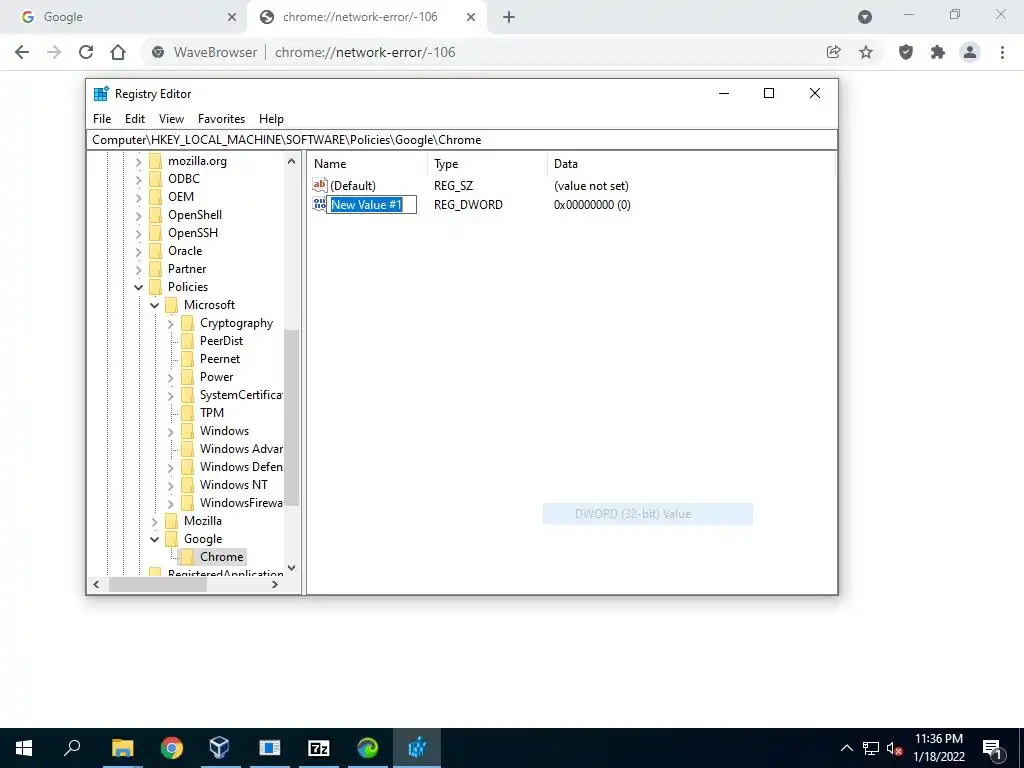Click the tree horizontal scroll right arrow
This screenshot has width=1024, height=768.
click(275, 584)
